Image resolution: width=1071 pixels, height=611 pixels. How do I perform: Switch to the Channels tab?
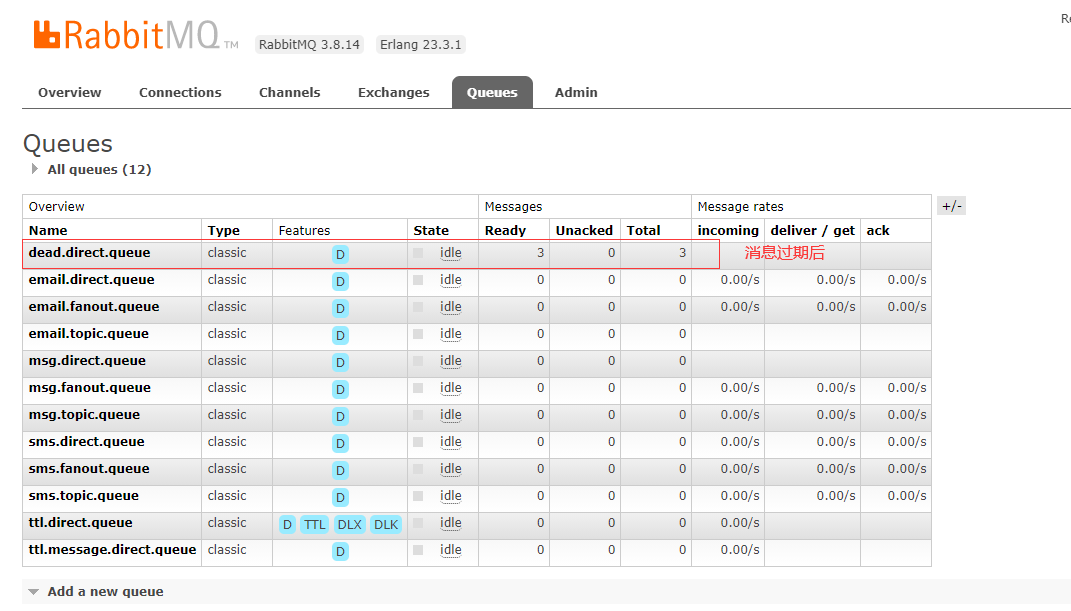290,92
